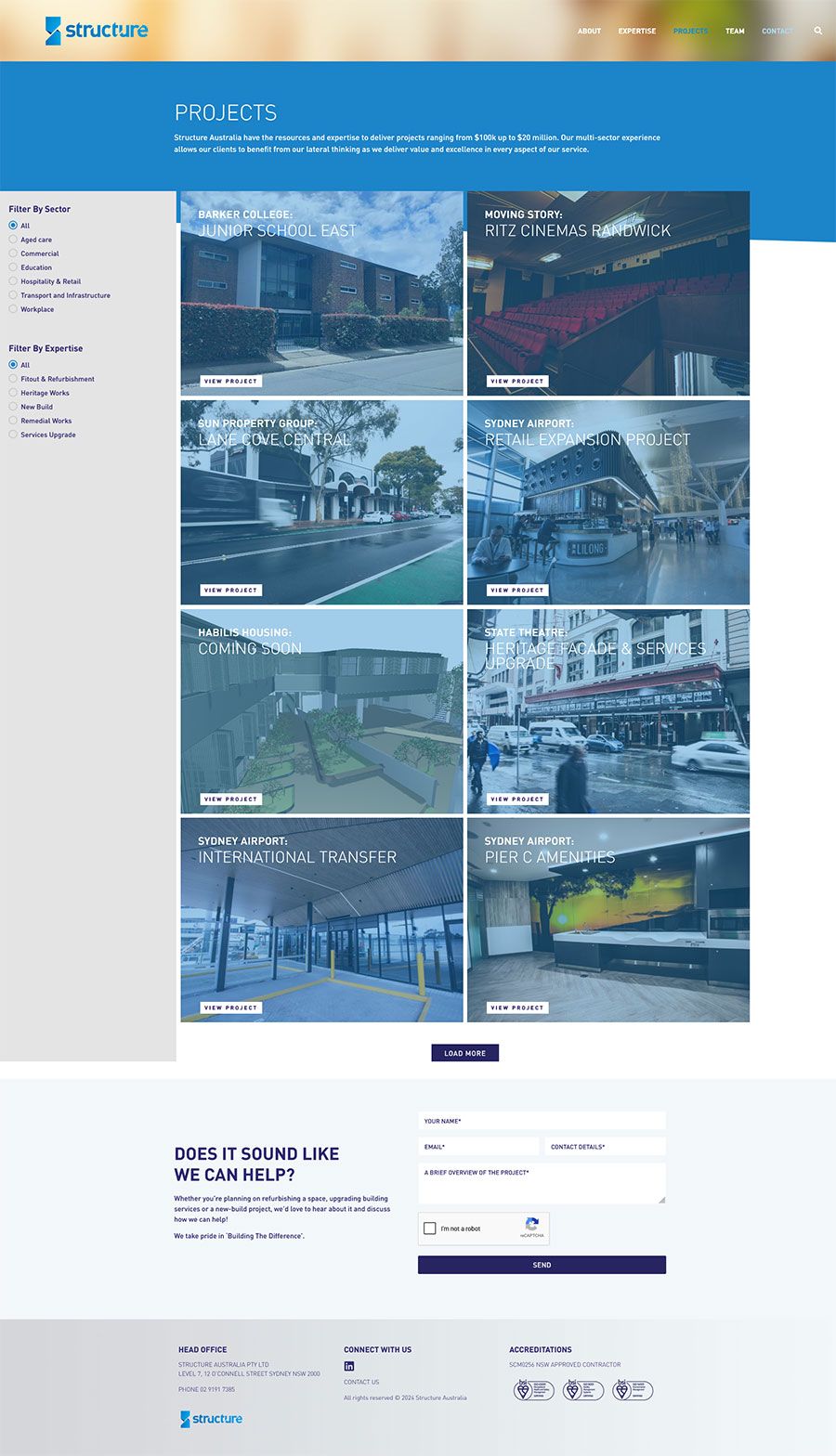This screenshot has width=836, height=1456.
Task: Open the LinkedIn icon in footer
Action: pyautogui.click(x=349, y=1366)
